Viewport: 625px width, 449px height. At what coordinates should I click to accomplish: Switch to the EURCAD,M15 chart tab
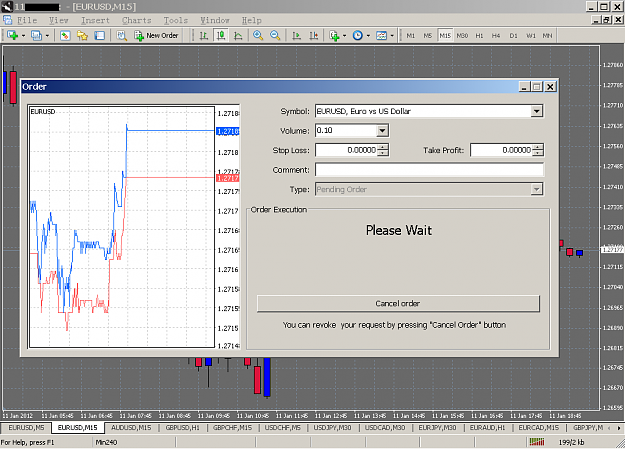(x=539, y=428)
